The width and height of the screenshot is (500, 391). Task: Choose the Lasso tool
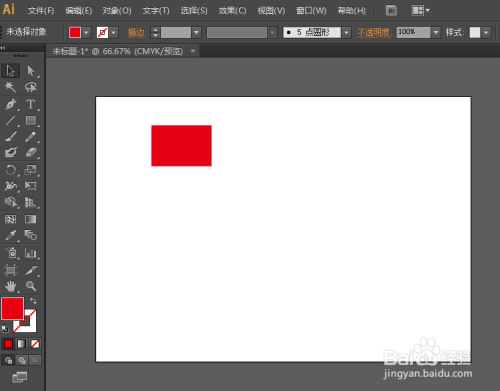pos(31,87)
